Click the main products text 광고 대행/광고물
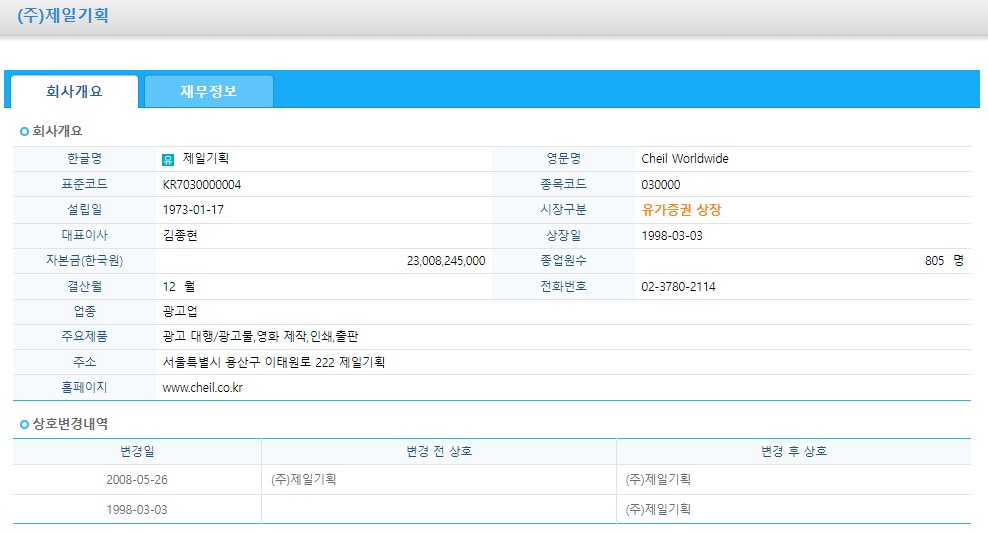Image resolution: width=988 pixels, height=534 pixels. pos(209,337)
